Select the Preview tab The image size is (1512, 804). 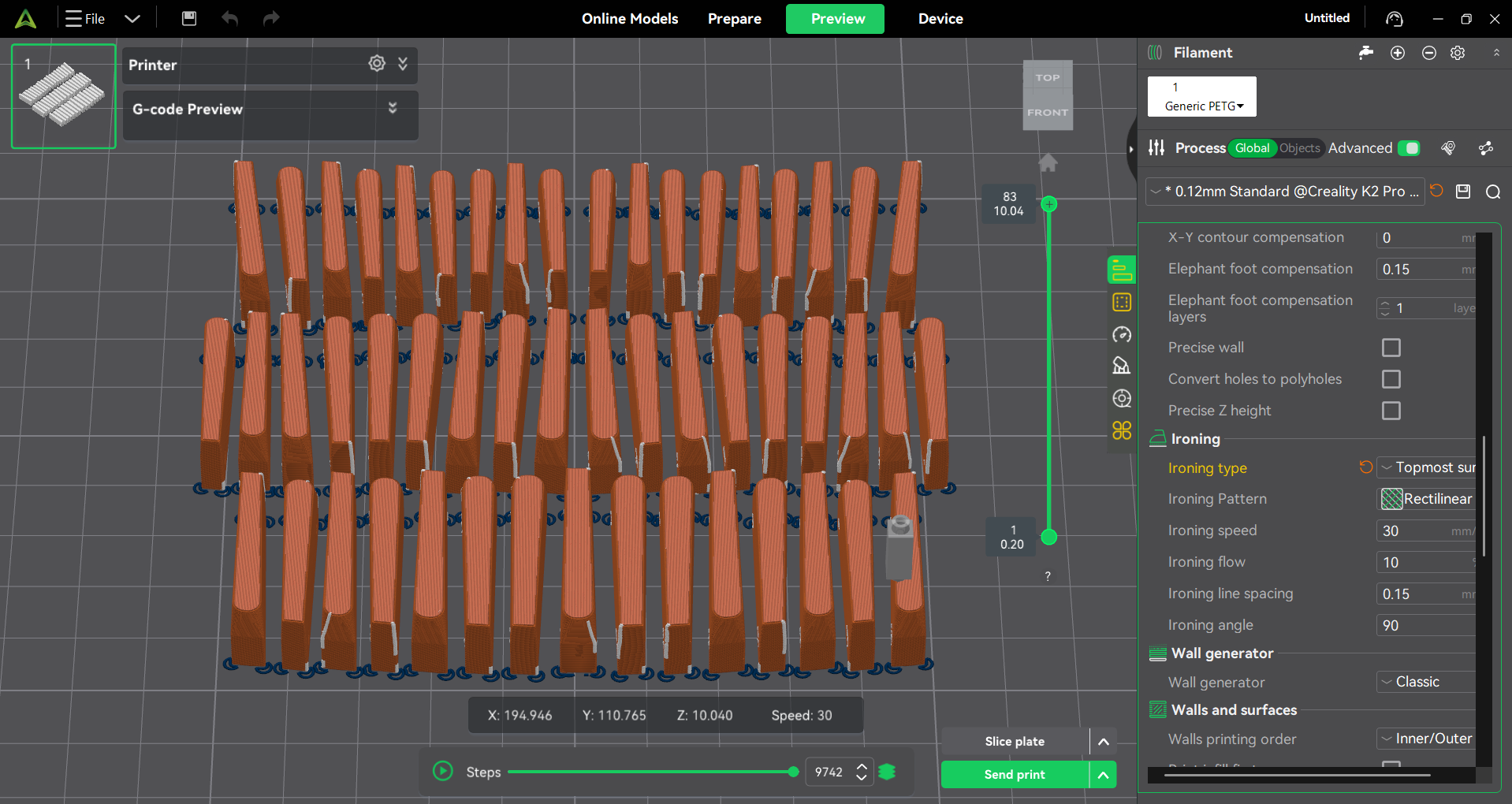pos(835,18)
